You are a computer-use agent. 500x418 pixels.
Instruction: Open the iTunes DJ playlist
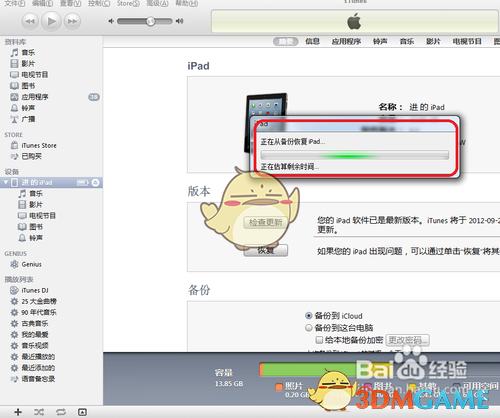tap(35, 290)
